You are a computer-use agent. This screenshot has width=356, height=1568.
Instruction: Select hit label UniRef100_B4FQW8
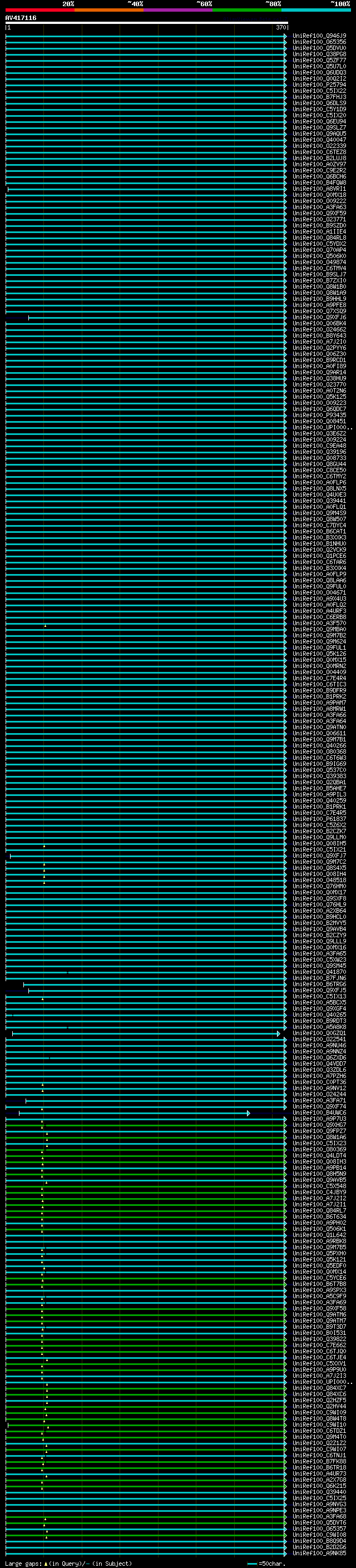(x=319, y=182)
